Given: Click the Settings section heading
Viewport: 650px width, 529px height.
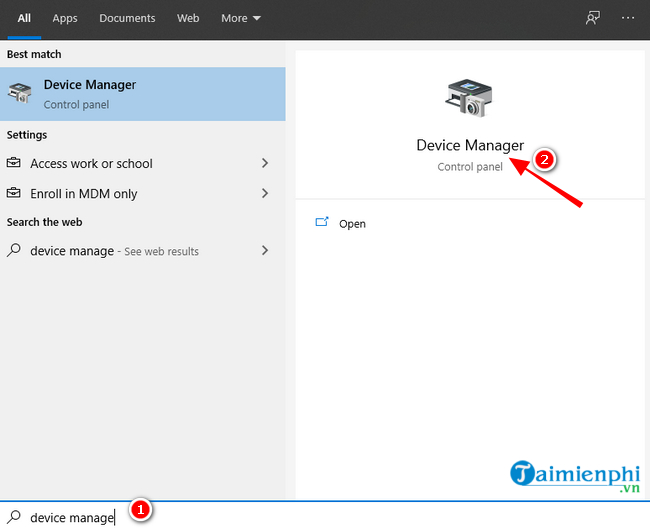Looking at the screenshot, I should click(27, 135).
